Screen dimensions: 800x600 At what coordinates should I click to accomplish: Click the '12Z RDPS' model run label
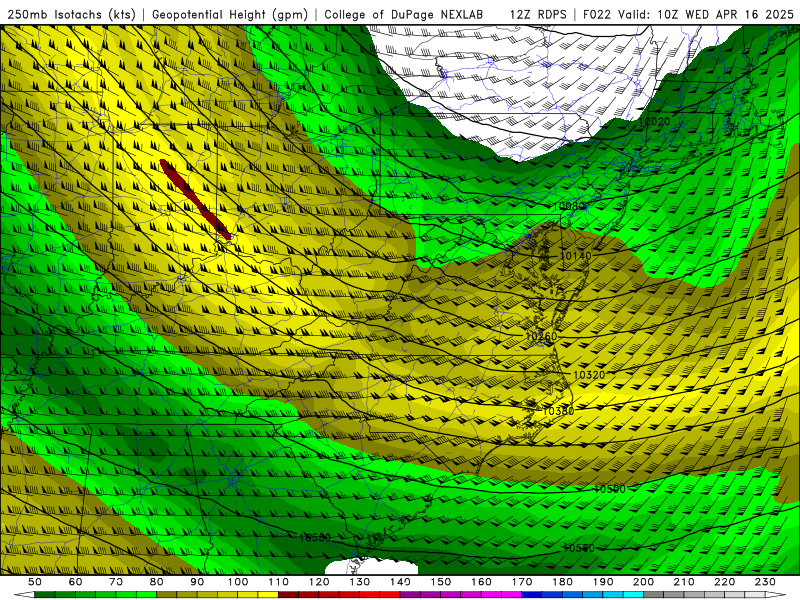(x=538, y=14)
